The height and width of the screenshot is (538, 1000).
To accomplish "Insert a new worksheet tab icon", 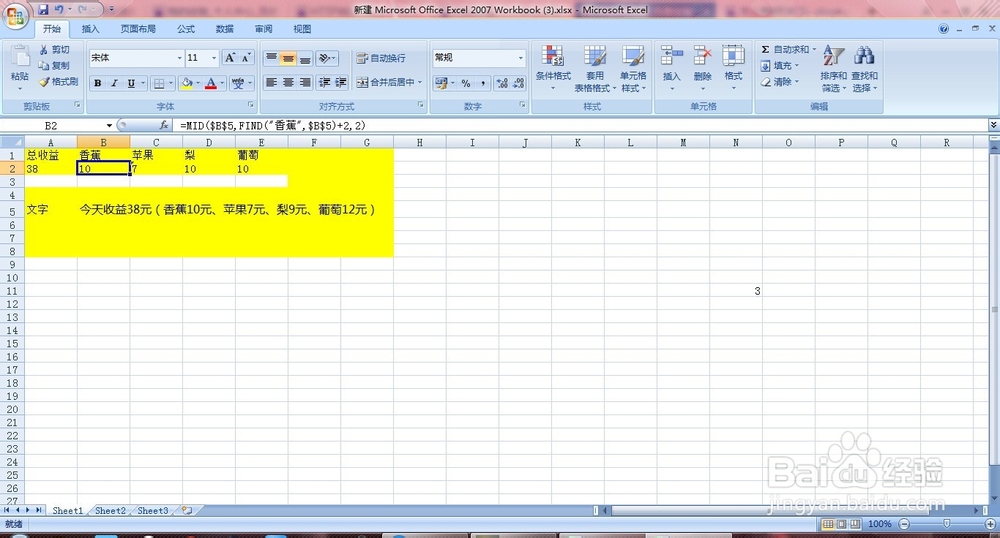I will point(188,511).
